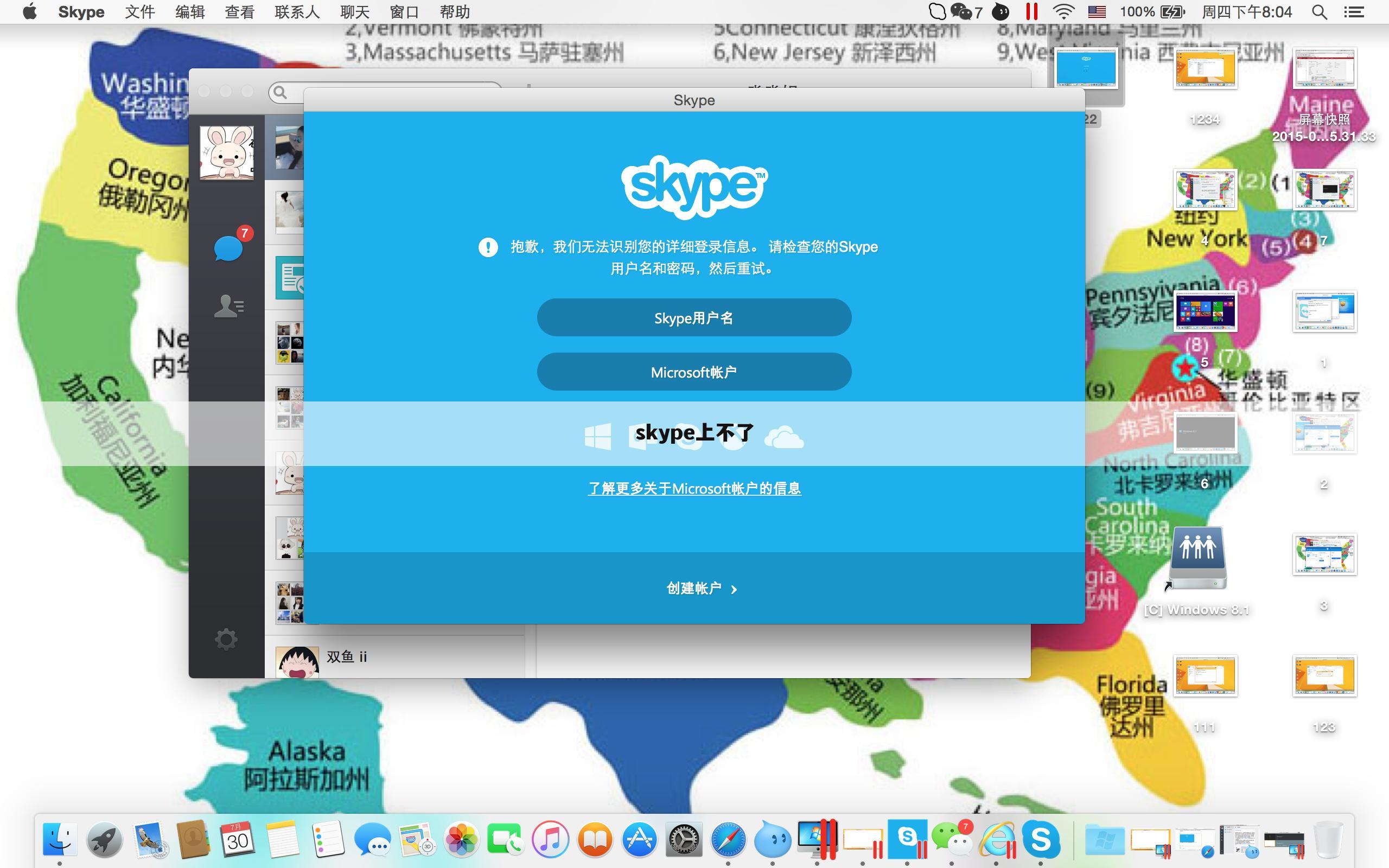Open Trash in the Dock
Screen dimensions: 1389x868
point(1328,839)
